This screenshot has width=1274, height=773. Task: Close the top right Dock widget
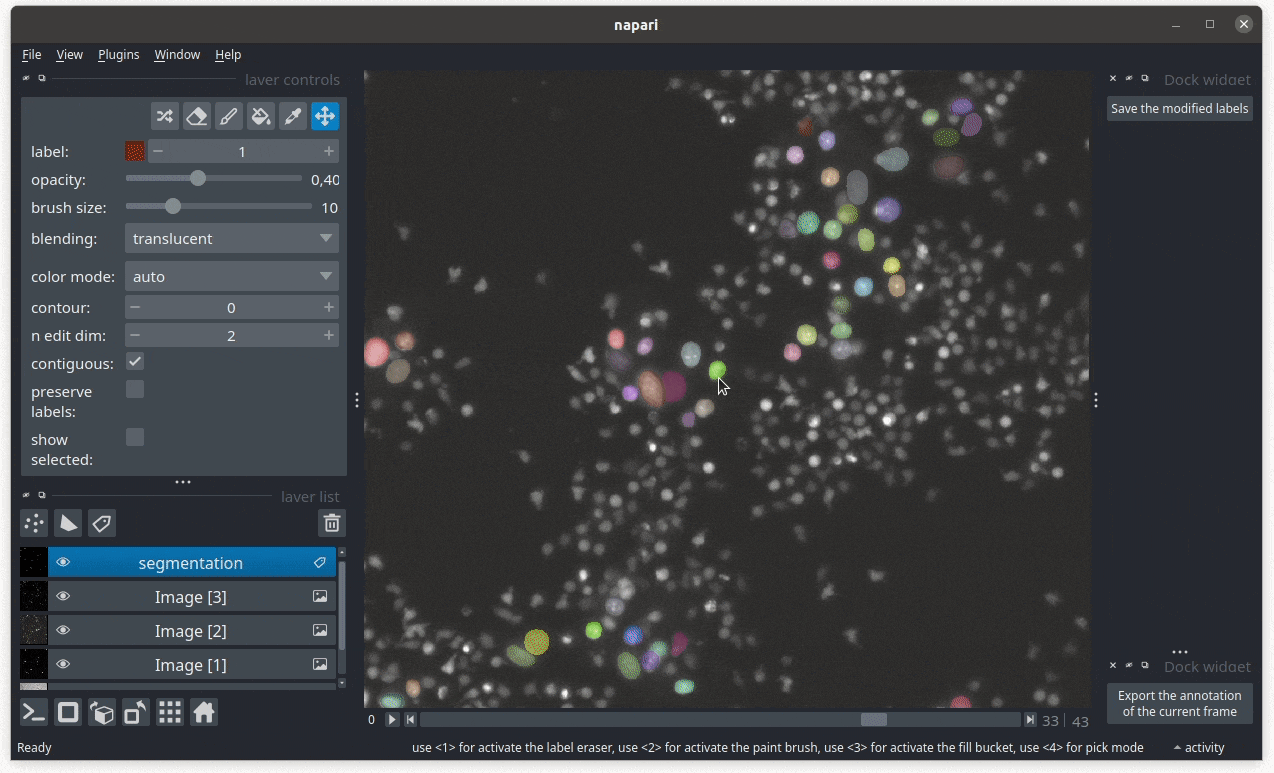[x=1113, y=79]
